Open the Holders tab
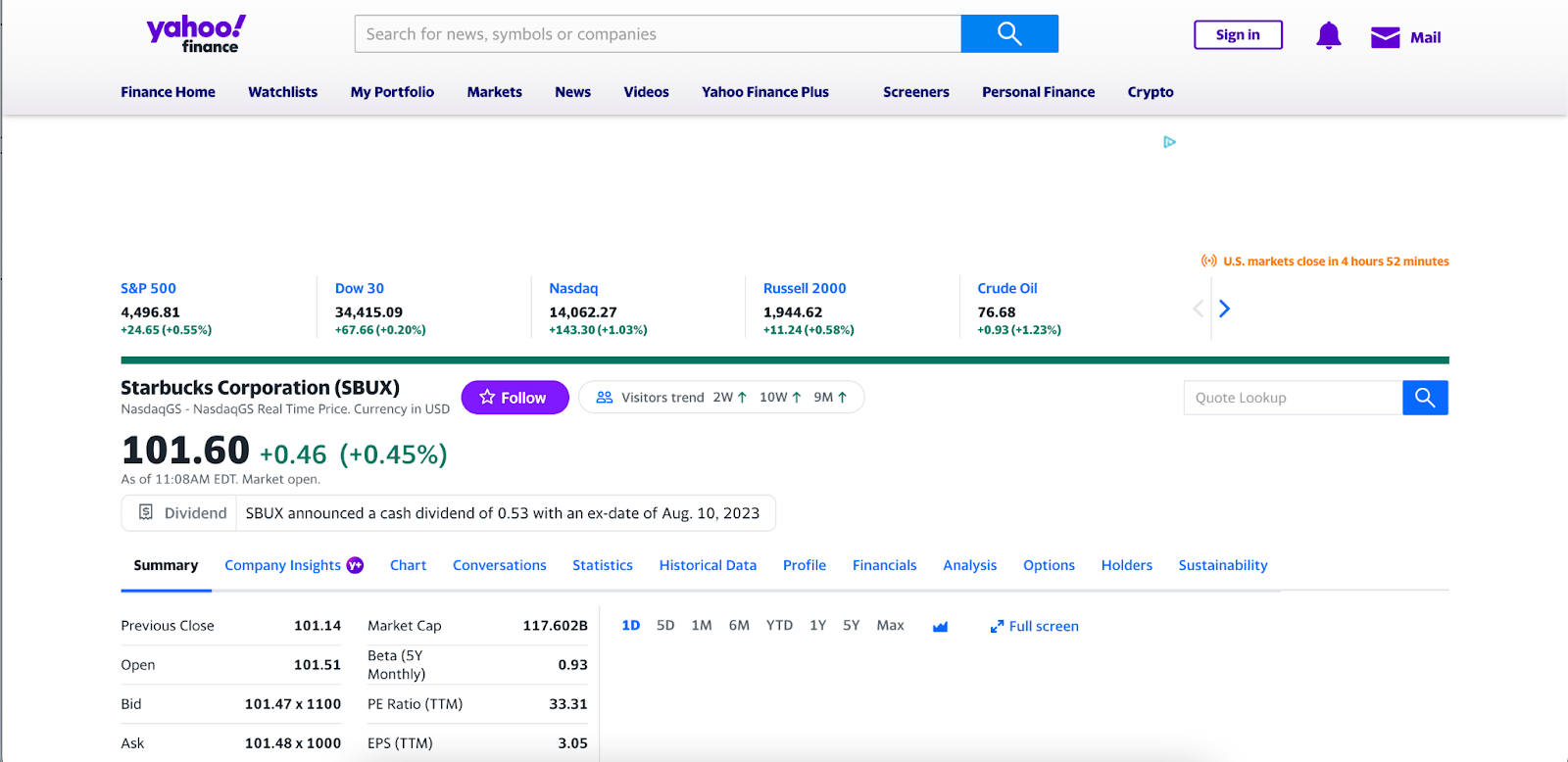Image resolution: width=1568 pixels, height=762 pixels. click(x=1126, y=565)
